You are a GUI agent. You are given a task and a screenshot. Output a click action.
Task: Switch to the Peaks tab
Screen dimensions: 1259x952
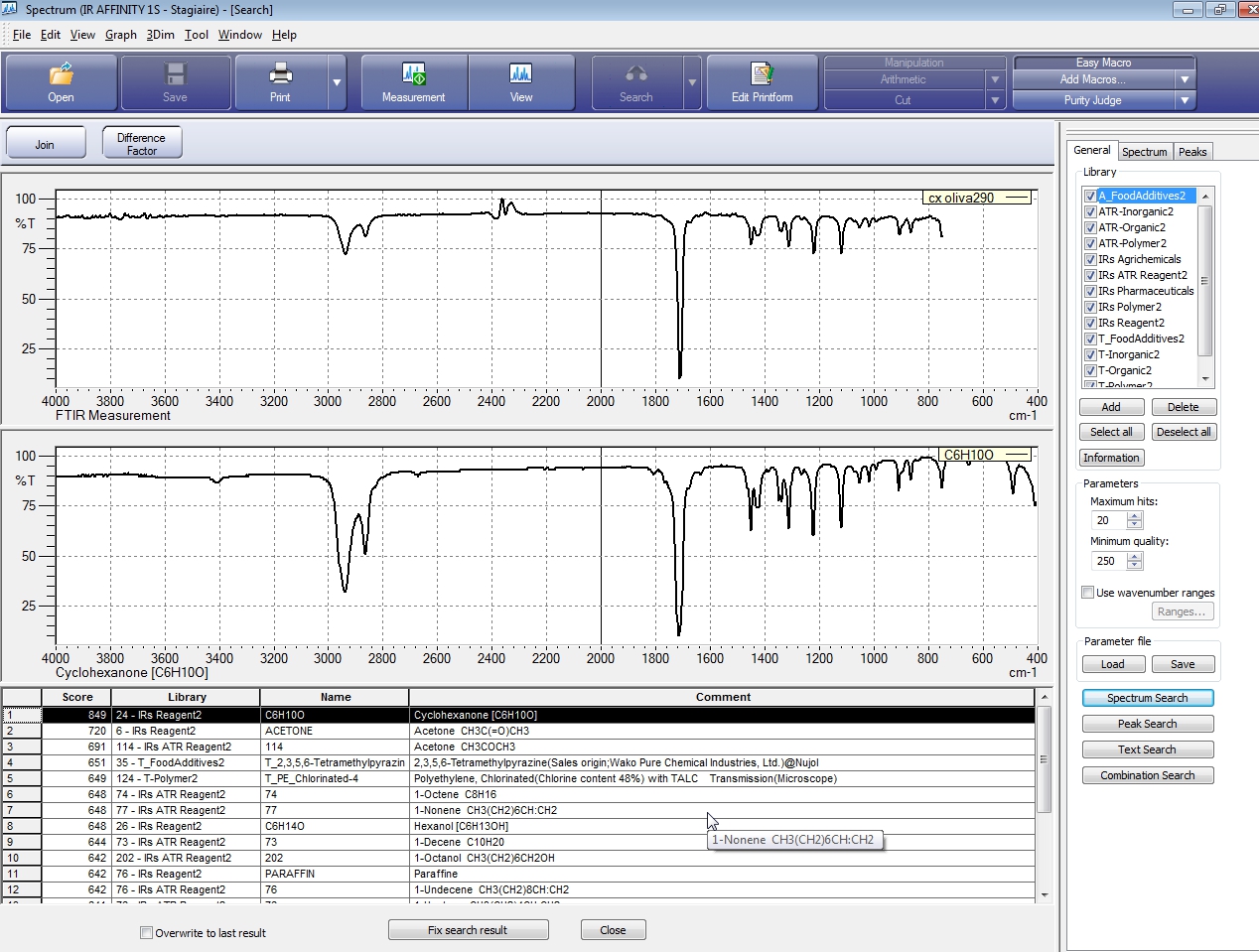[x=1192, y=151]
